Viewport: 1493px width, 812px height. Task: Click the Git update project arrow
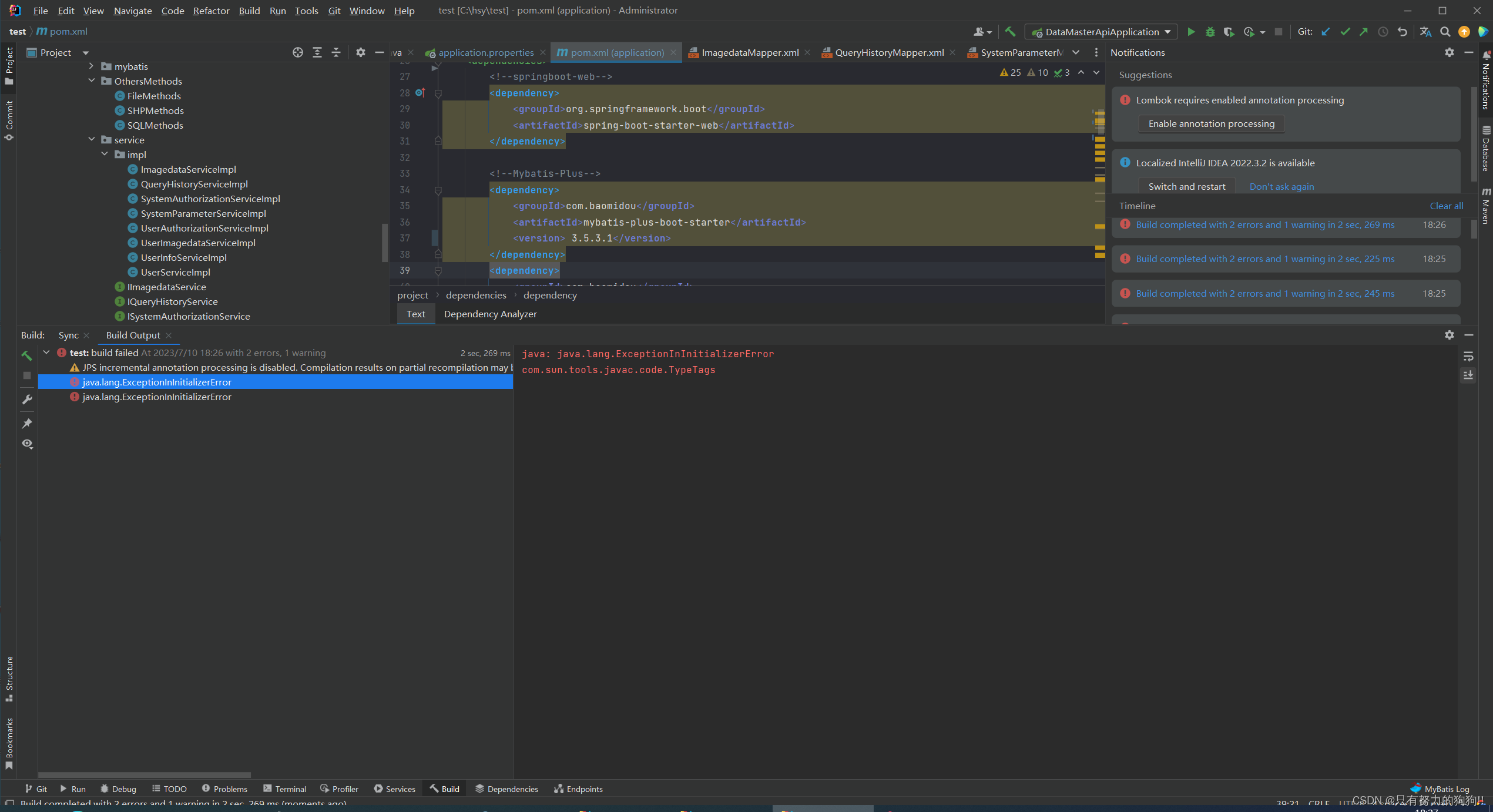click(1326, 32)
